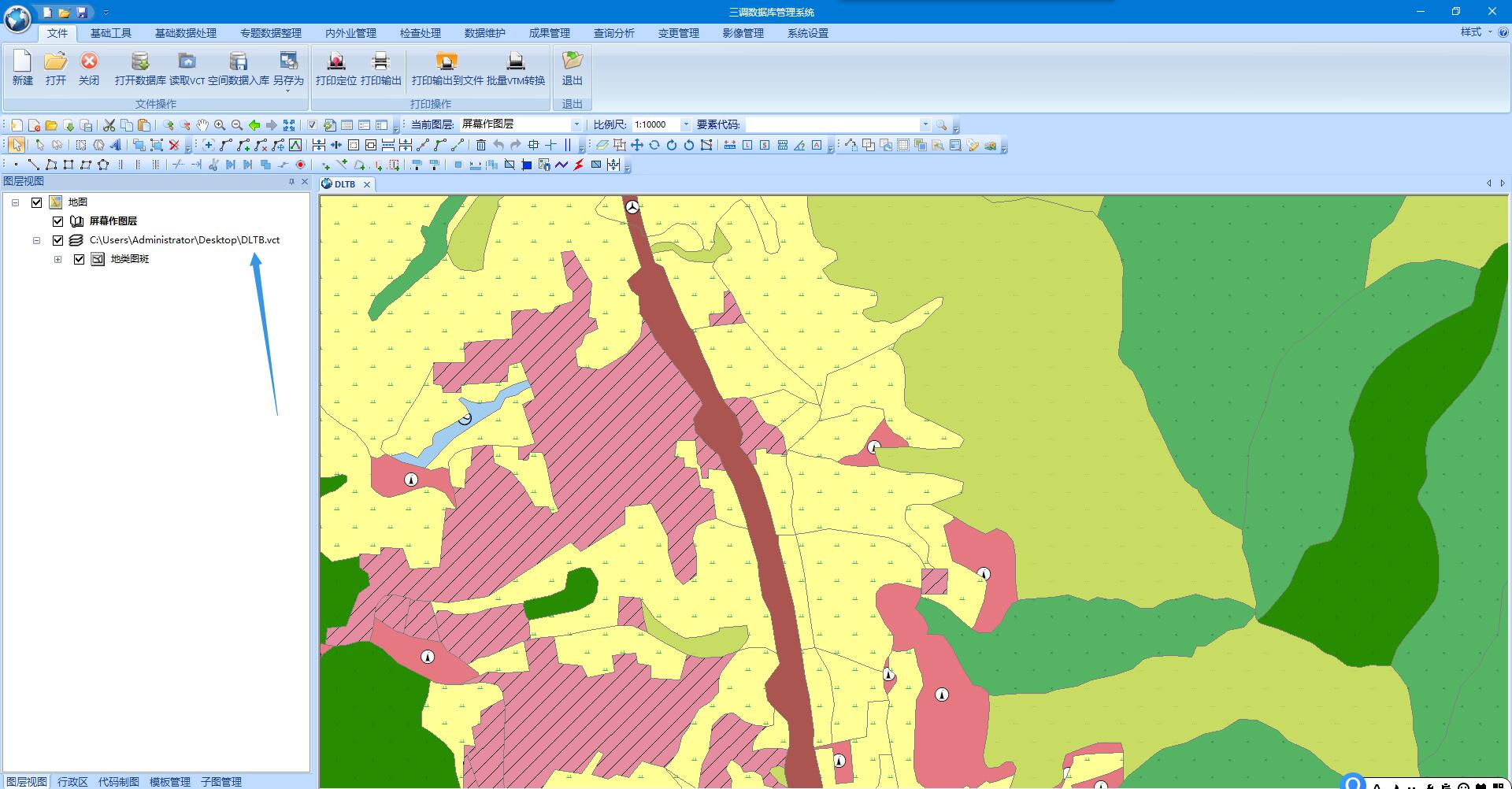Click the zoom in magnifier
Image resolution: width=1512 pixels, height=789 pixels.
(220, 125)
